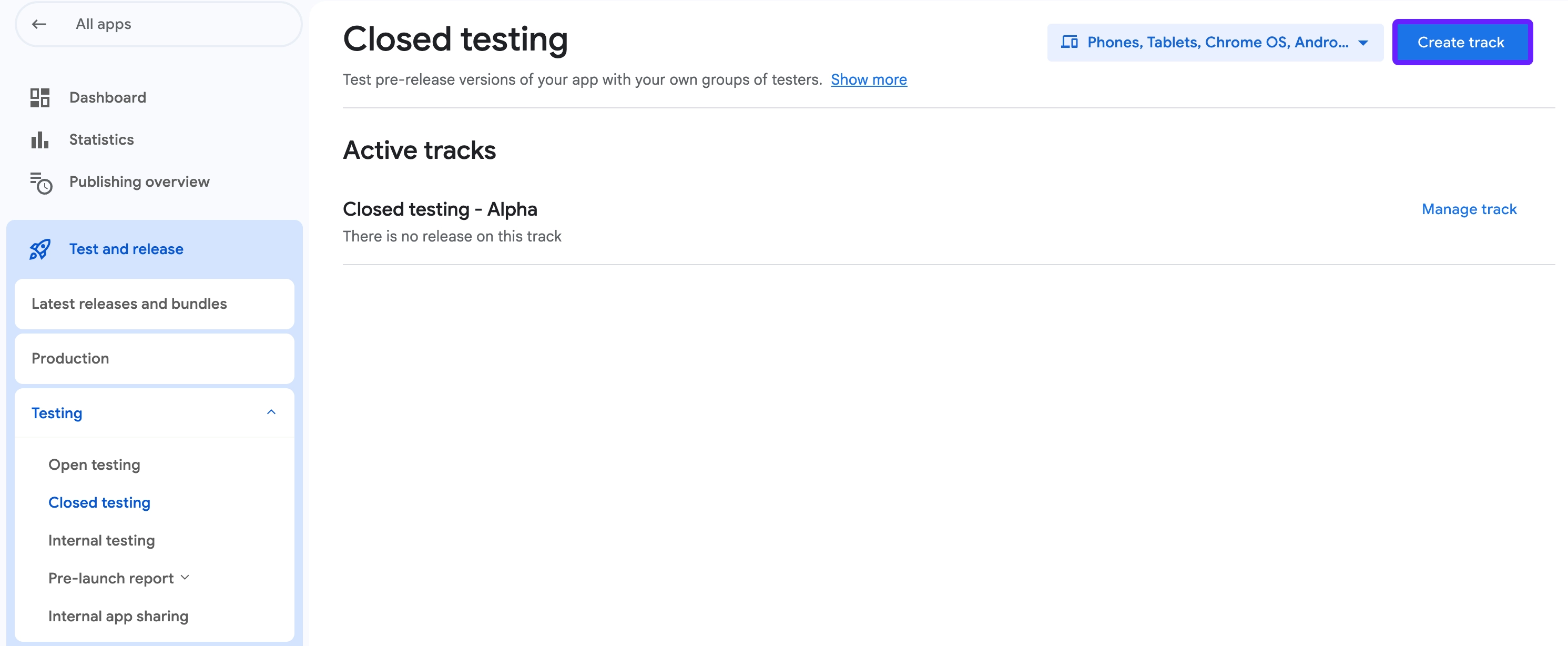Go to Internal testing
The image size is (1568, 646).
coord(101,539)
